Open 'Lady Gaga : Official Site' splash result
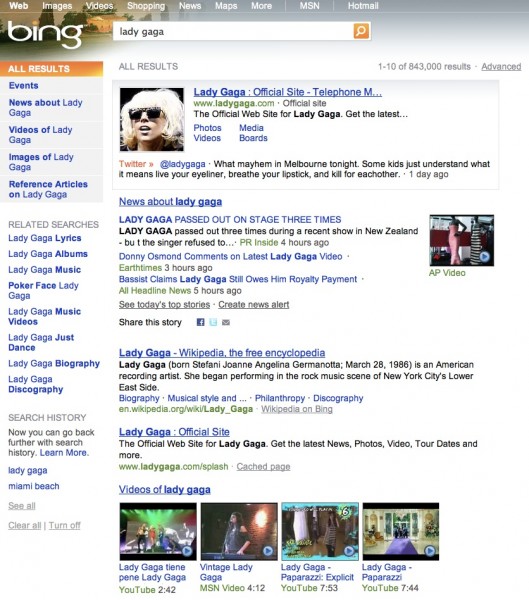 pyautogui.click(x=174, y=432)
